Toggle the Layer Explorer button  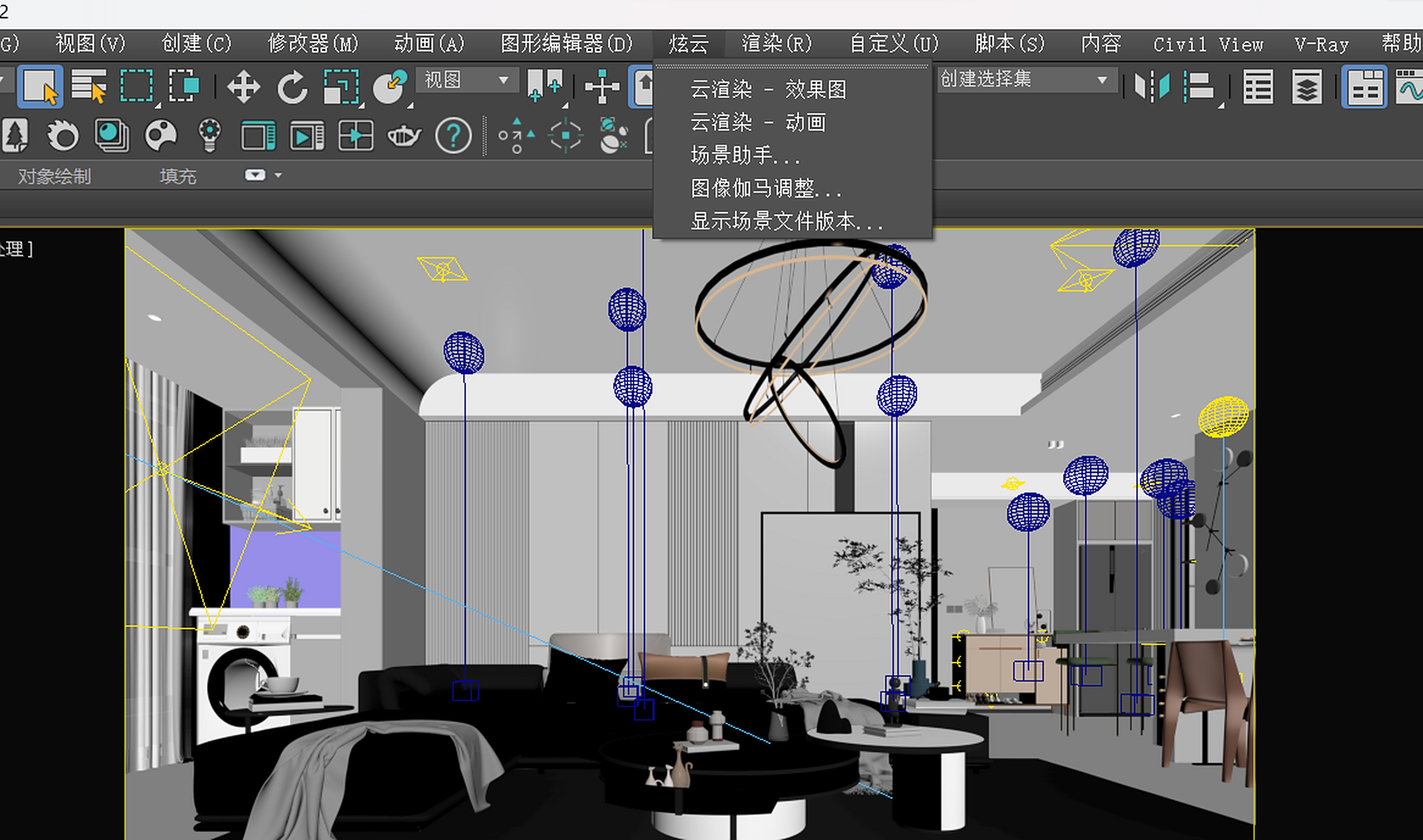(x=1306, y=87)
